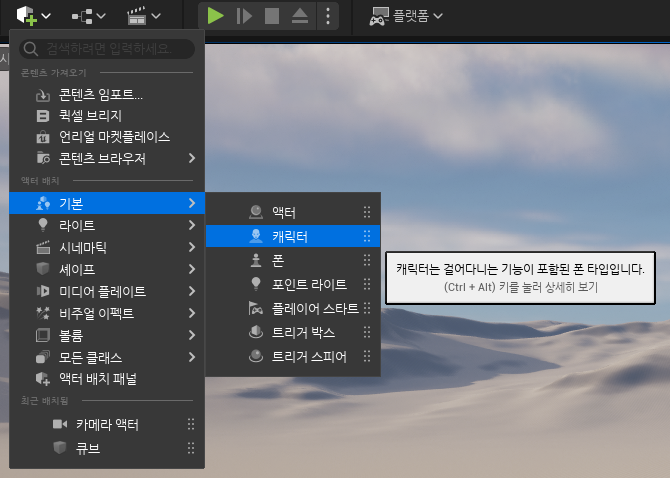Click the 시네마틱 clapperboard icon
Viewport: 670px width, 478px height.
click(x=43, y=247)
